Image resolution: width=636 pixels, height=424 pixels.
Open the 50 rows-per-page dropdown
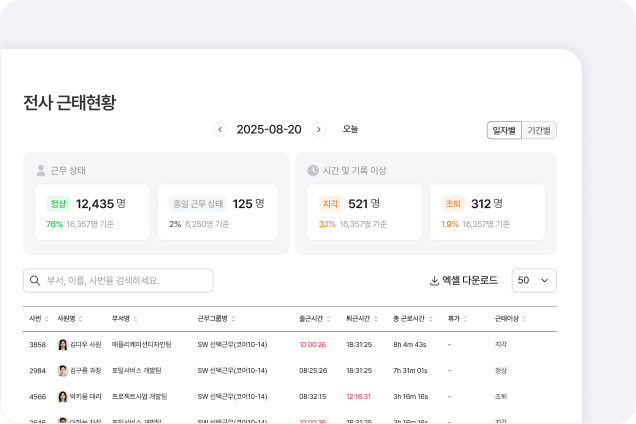(x=534, y=280)
